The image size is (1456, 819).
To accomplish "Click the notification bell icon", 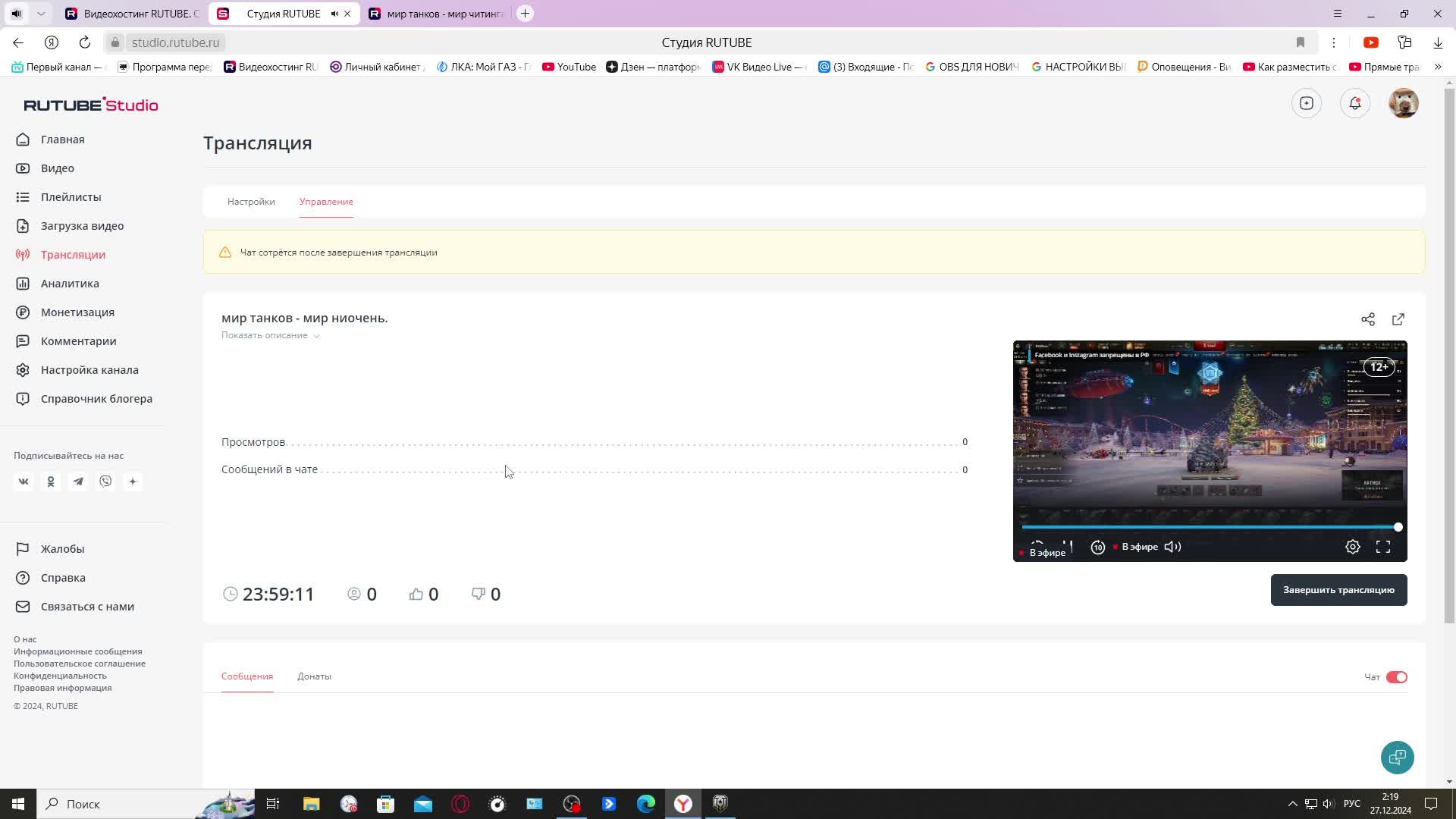I will 1358,104.
